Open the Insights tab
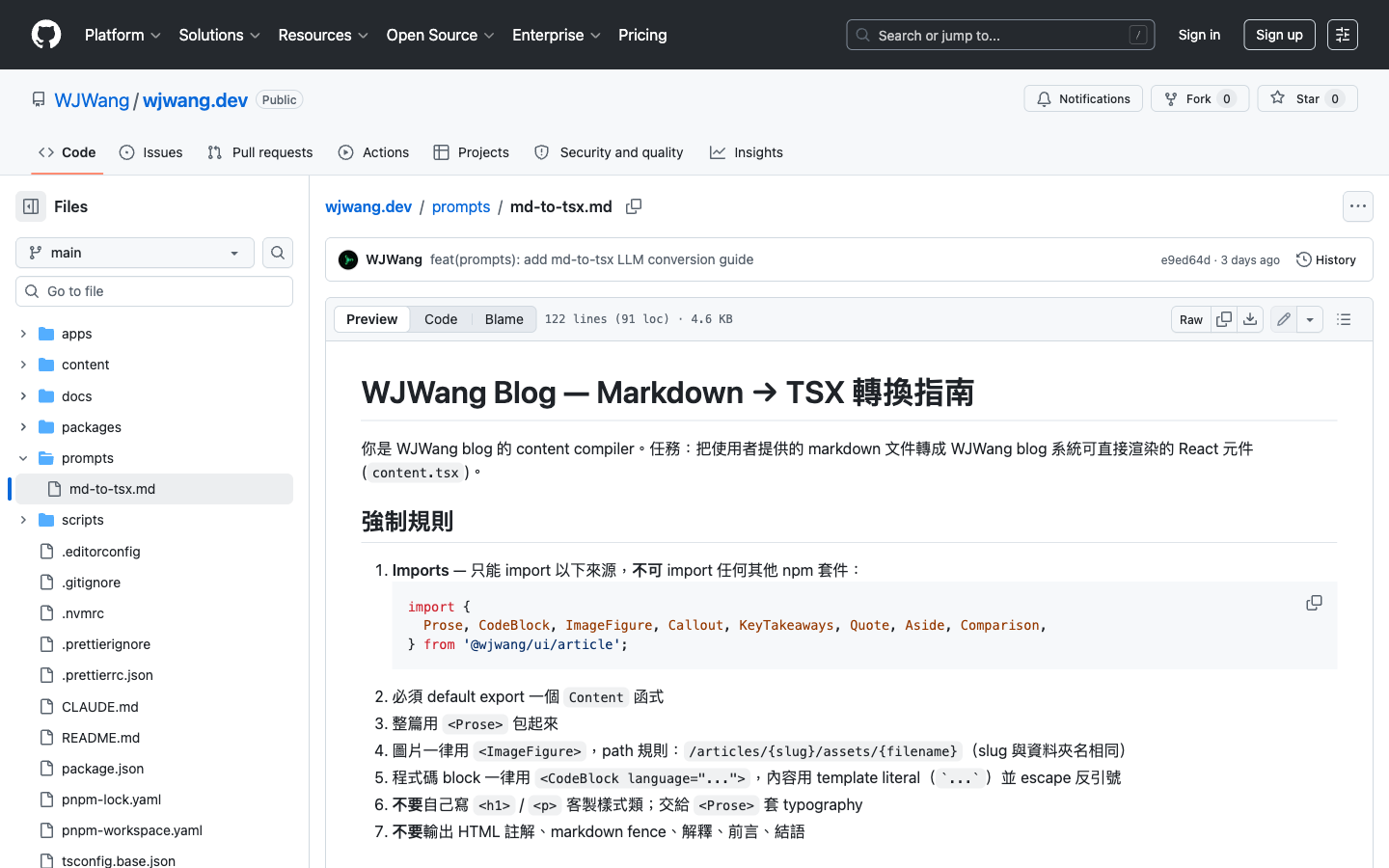Viewport: 1389px width, 868px height. 747,152
